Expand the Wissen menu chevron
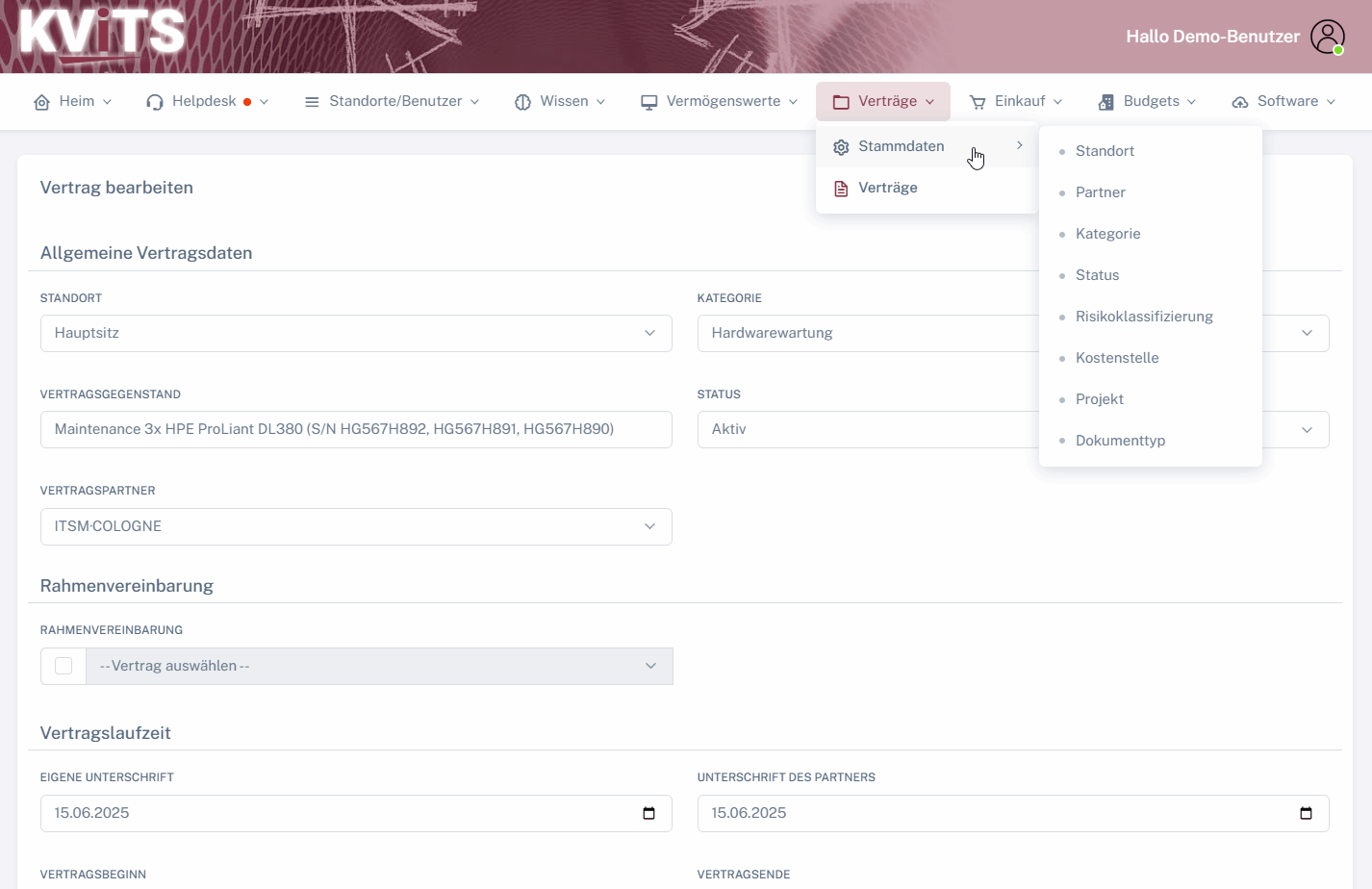Screen dimensions: 1372x889 pos(600,102)
